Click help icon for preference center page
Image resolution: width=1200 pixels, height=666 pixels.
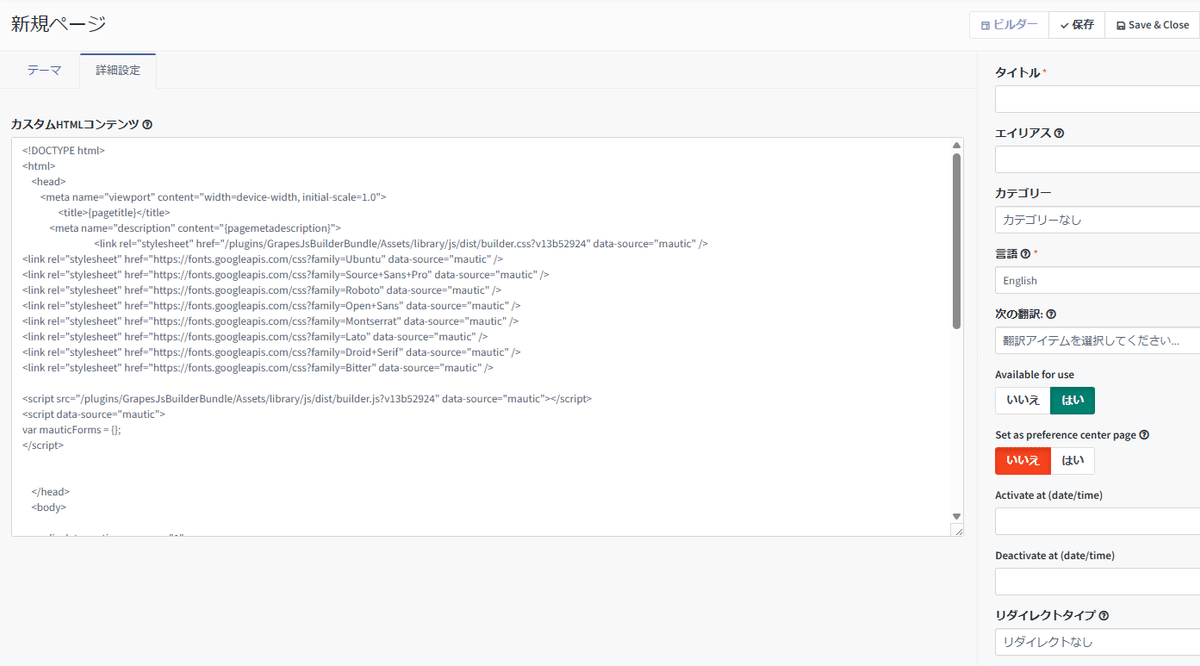[1144, 435]
